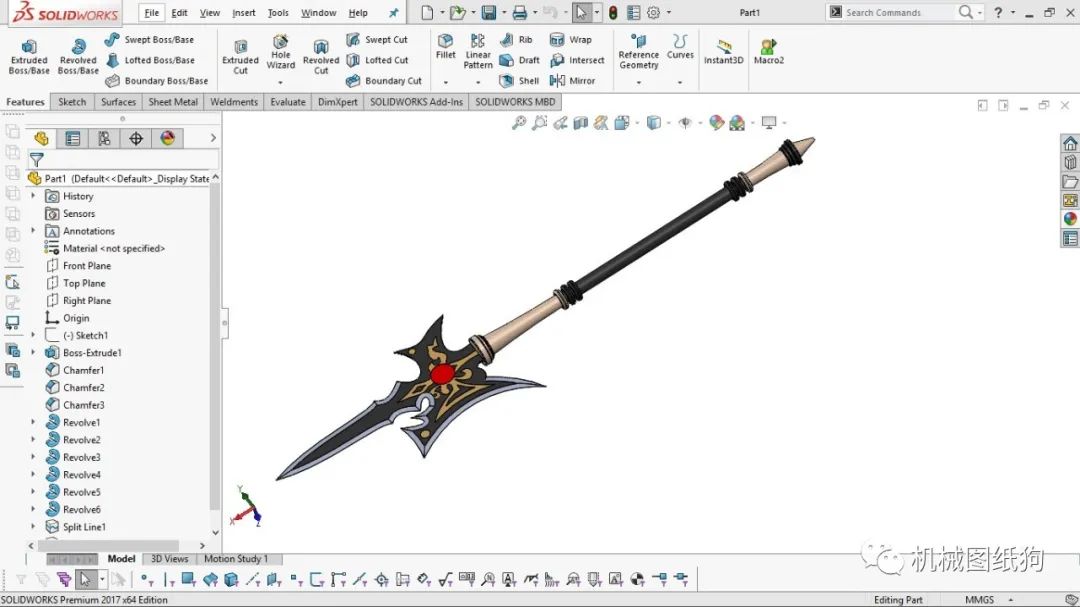The image size is (1080, 607).
Task: Open the ConfigurationManager tab icon
Action: 104,138
